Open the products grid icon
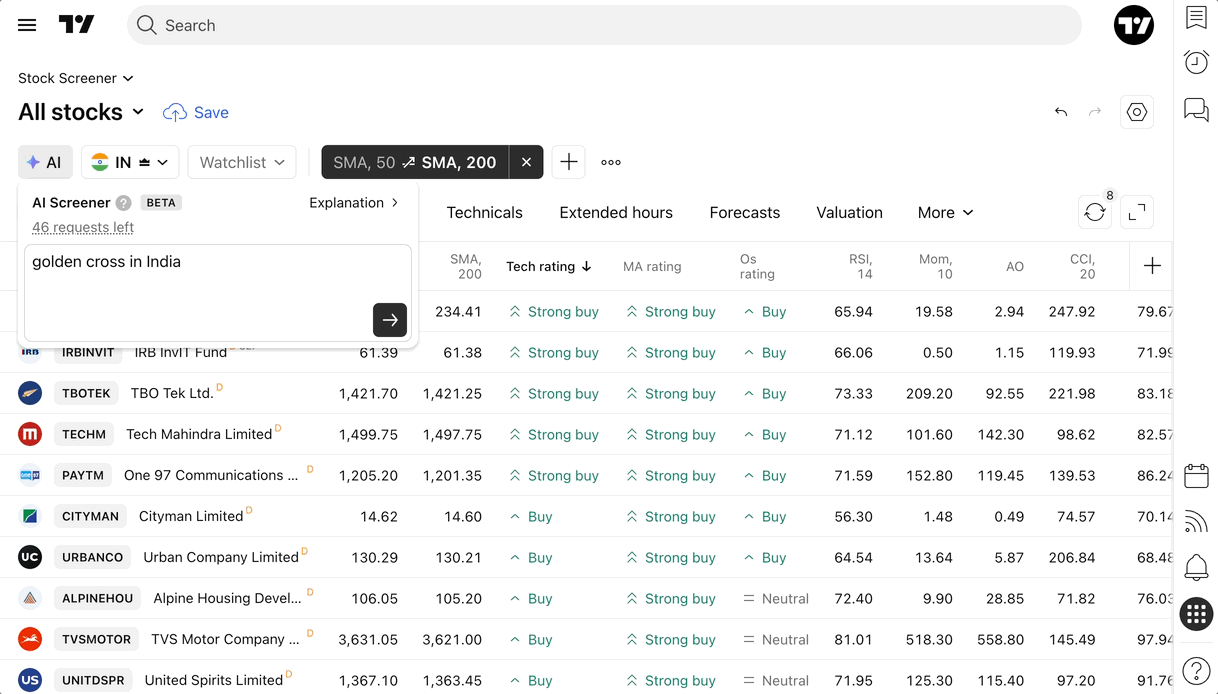 (x=1196, y=614)
